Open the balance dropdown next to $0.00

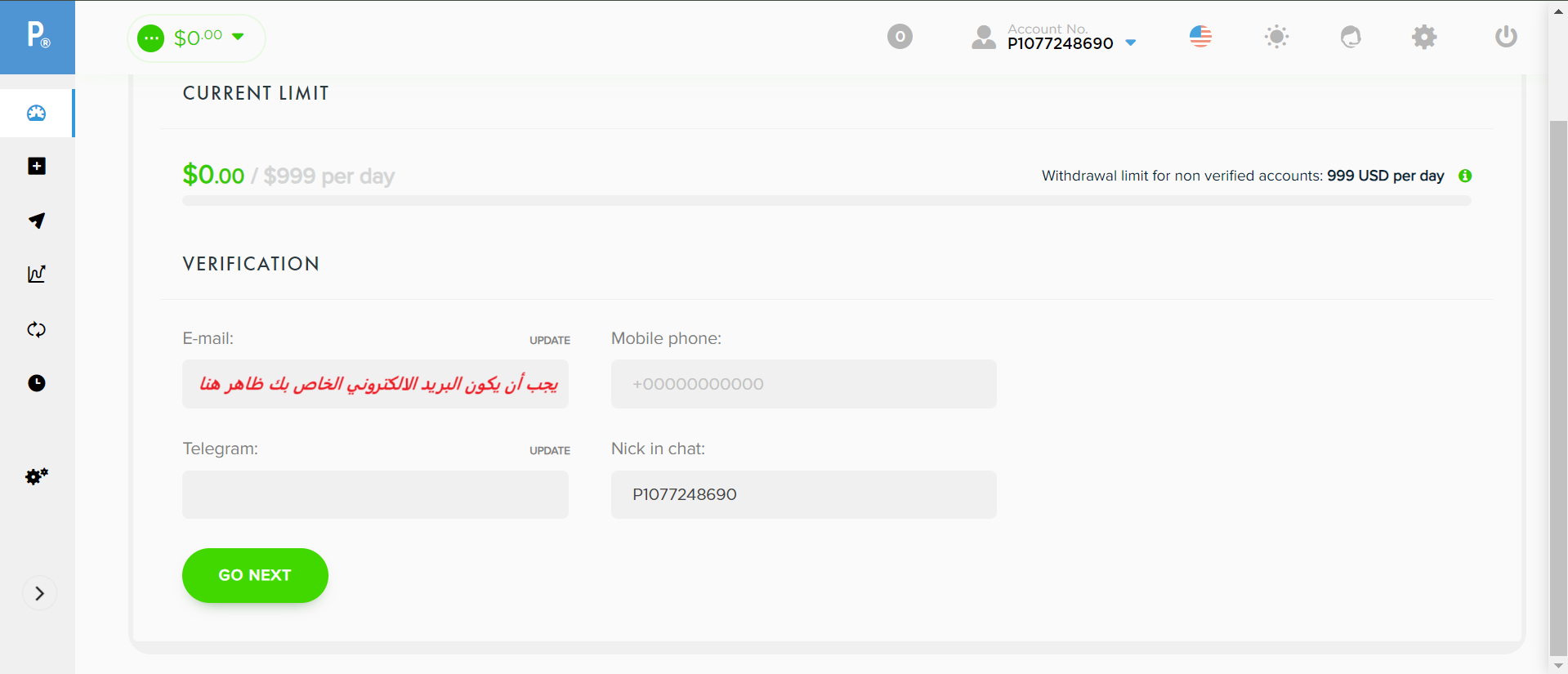(x=238, y=37)
